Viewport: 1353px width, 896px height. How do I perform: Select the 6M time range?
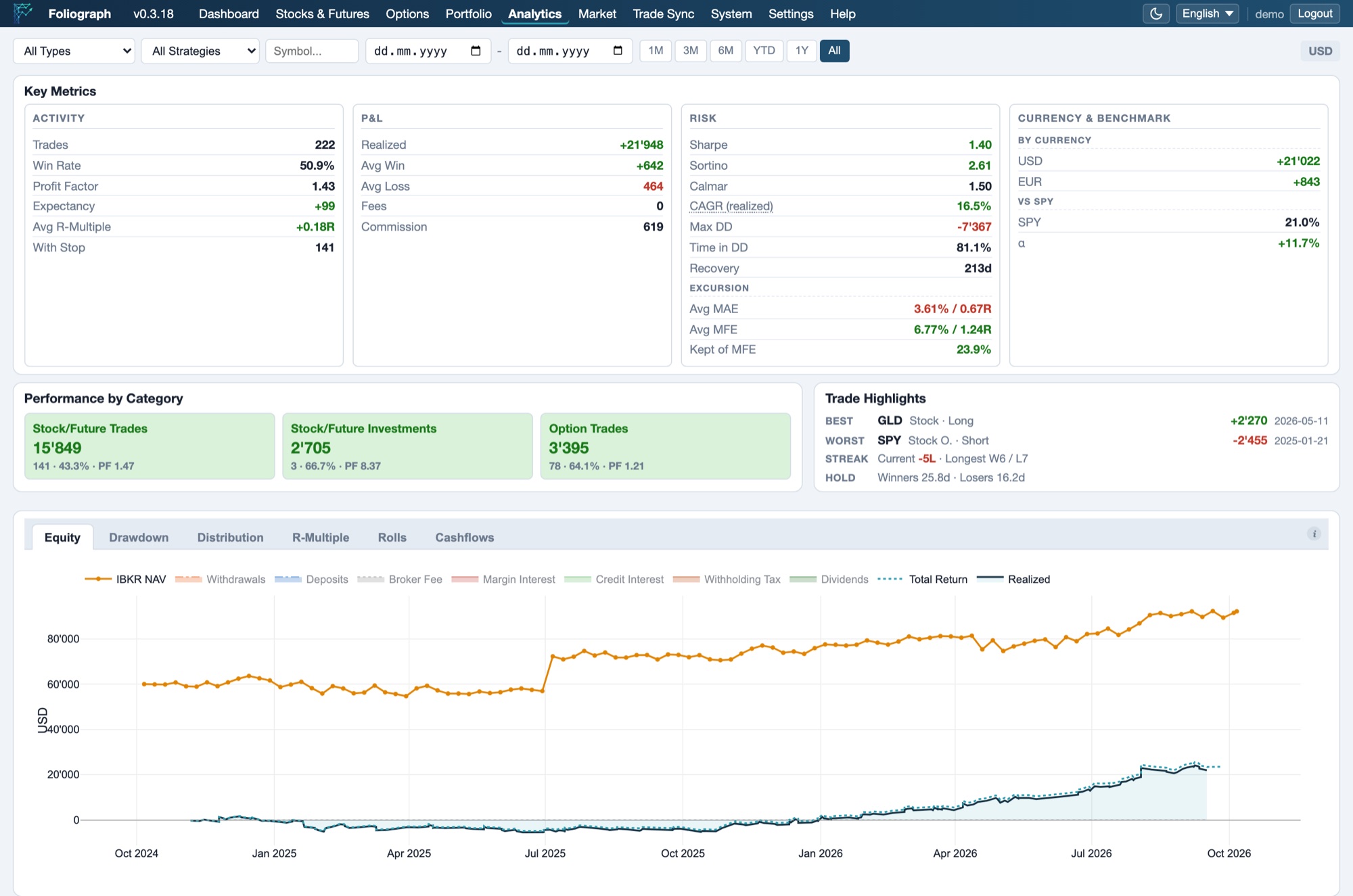[726, 51]
